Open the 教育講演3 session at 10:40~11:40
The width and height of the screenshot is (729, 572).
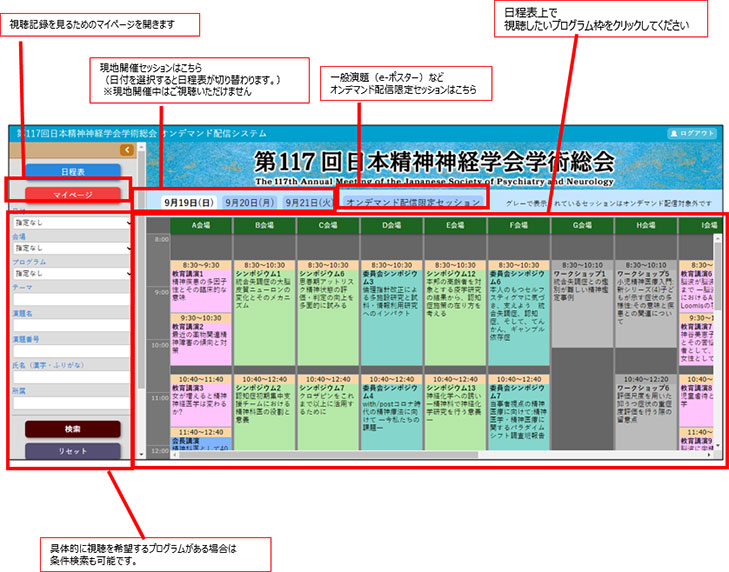[201, 401]
